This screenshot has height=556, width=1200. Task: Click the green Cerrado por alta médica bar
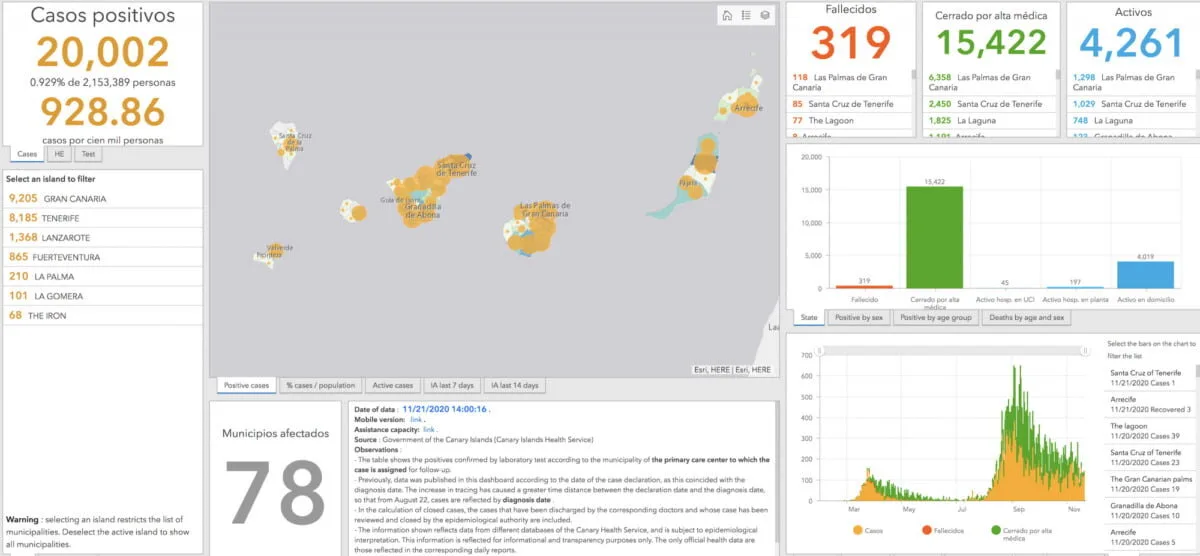[x=936, y=238]
